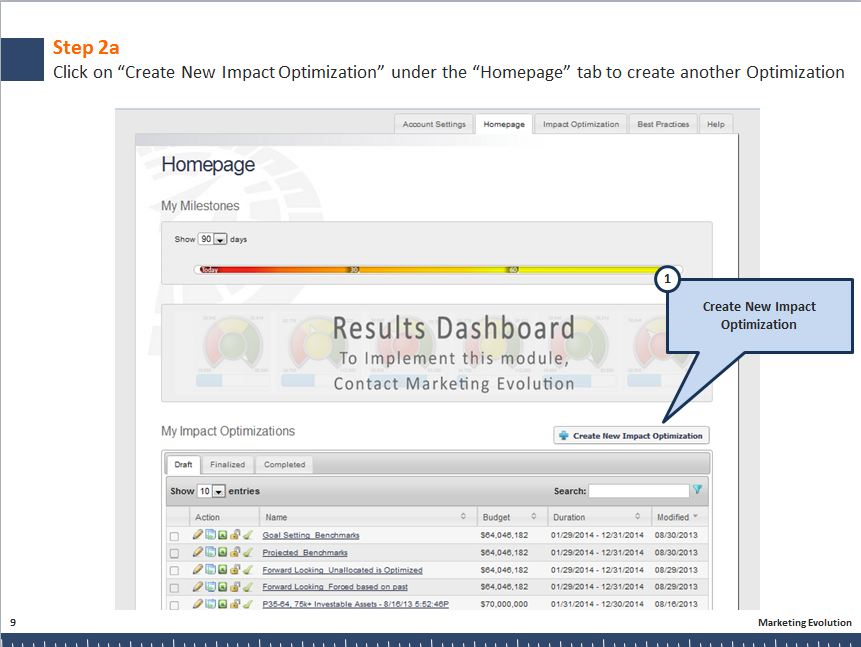This screenshot has height=647, width=861.
Task: Click the finalize checkmark icon for Goal Setting_Benchmarks
Action: (x=246, y=536)
